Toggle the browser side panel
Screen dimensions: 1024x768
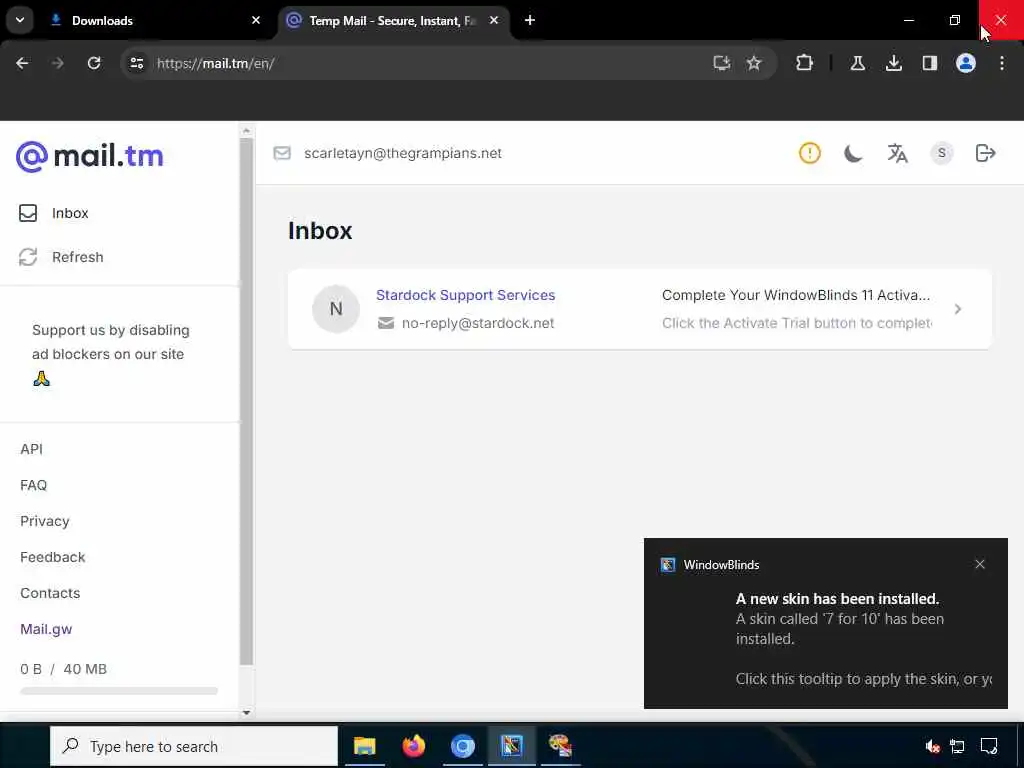pos(929,63)
